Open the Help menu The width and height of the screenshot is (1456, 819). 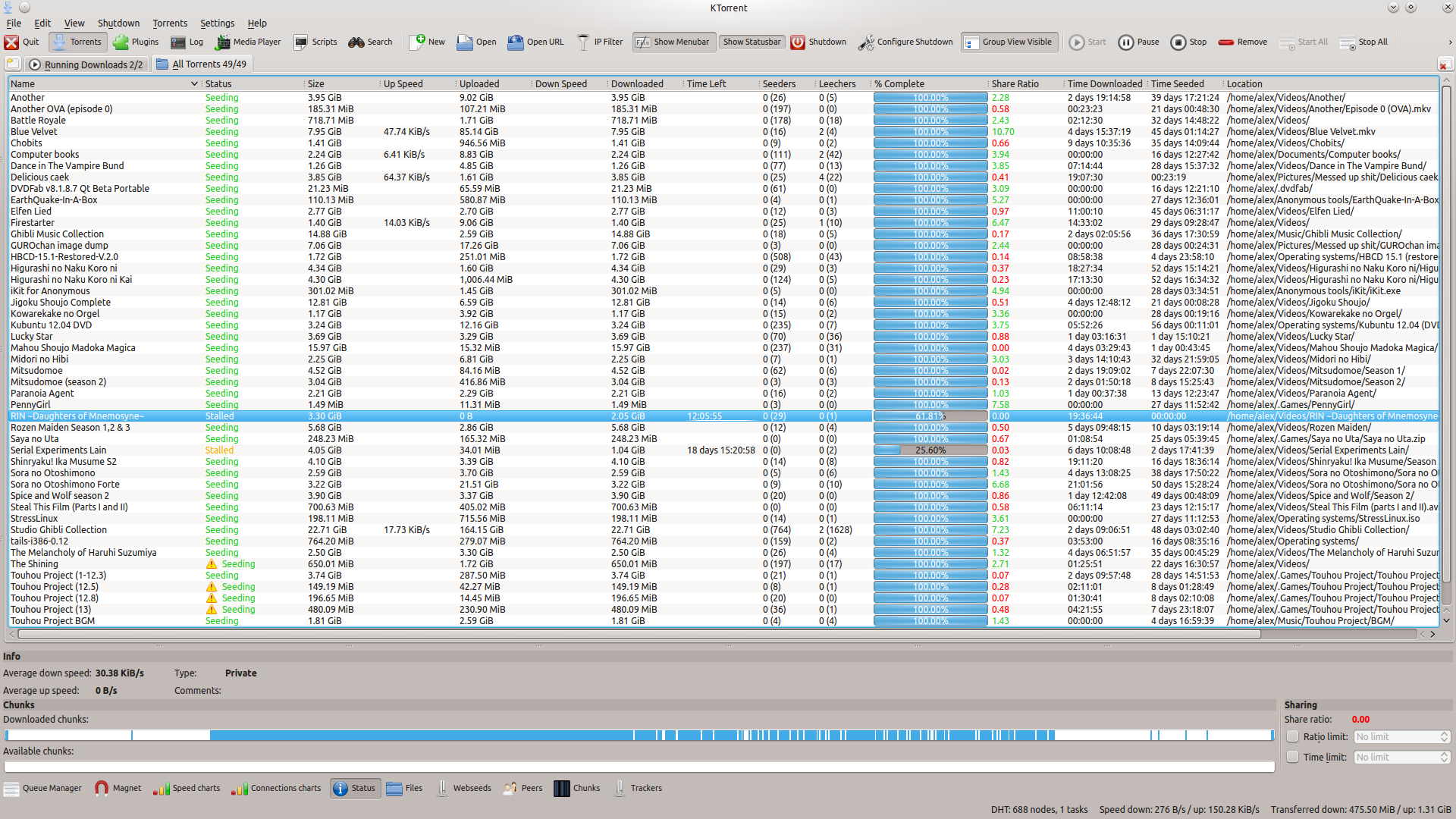pos(257,24)
